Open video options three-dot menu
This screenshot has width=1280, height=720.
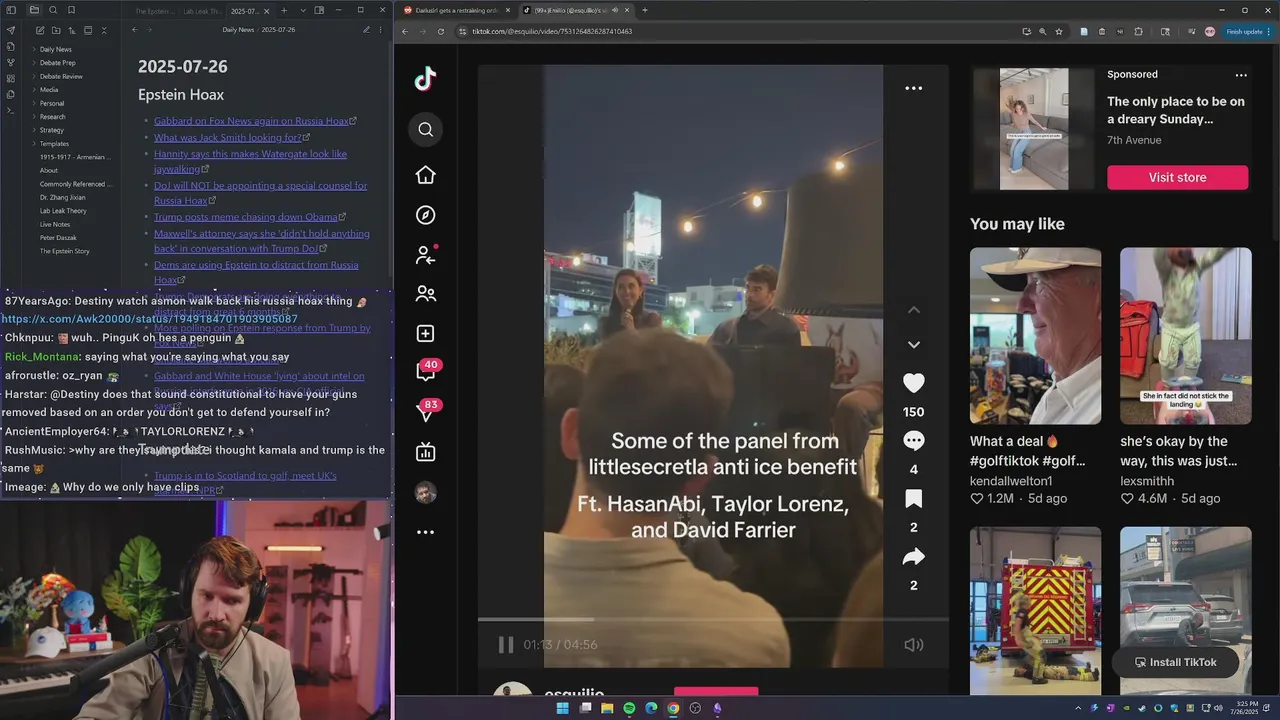913,88
